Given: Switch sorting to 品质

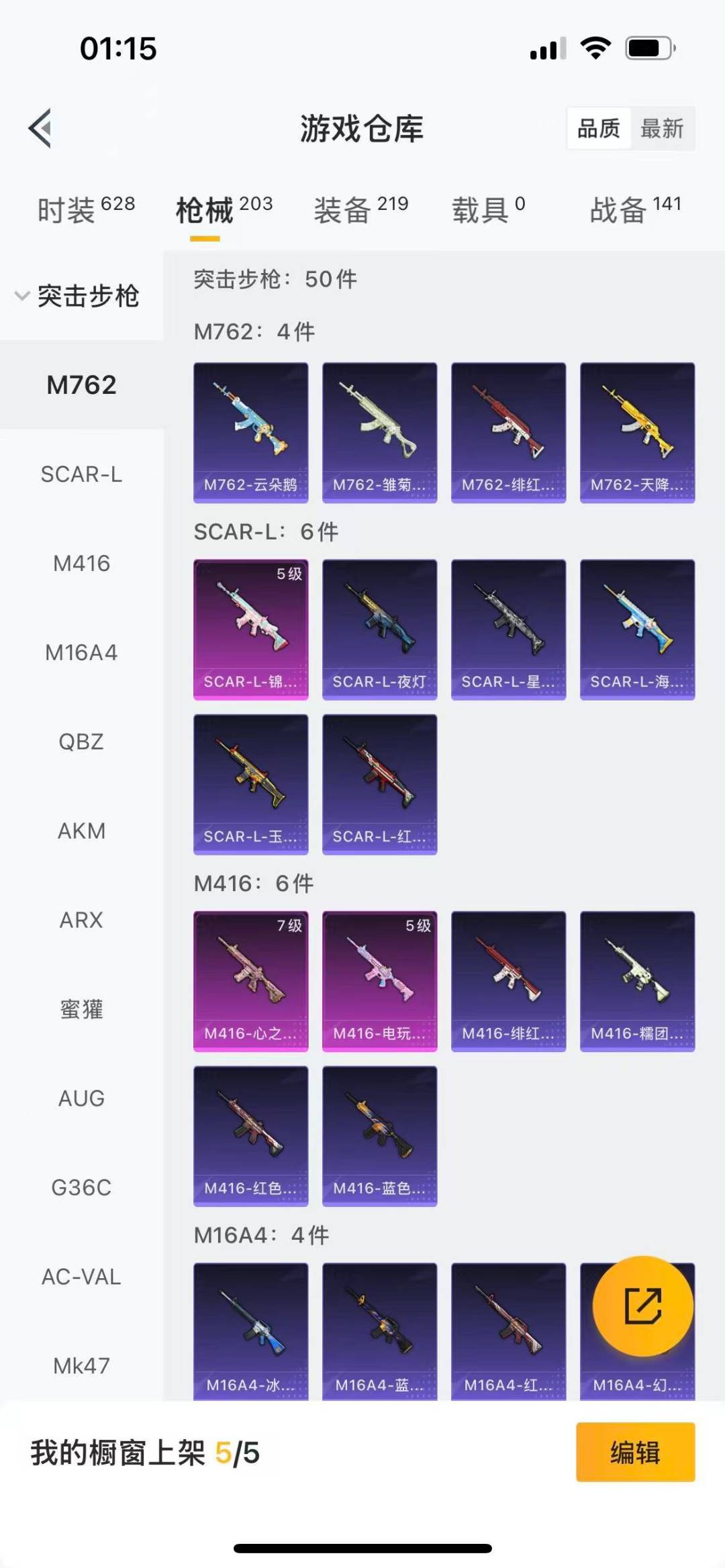Looking at the screenshot, I should (599, 128).
